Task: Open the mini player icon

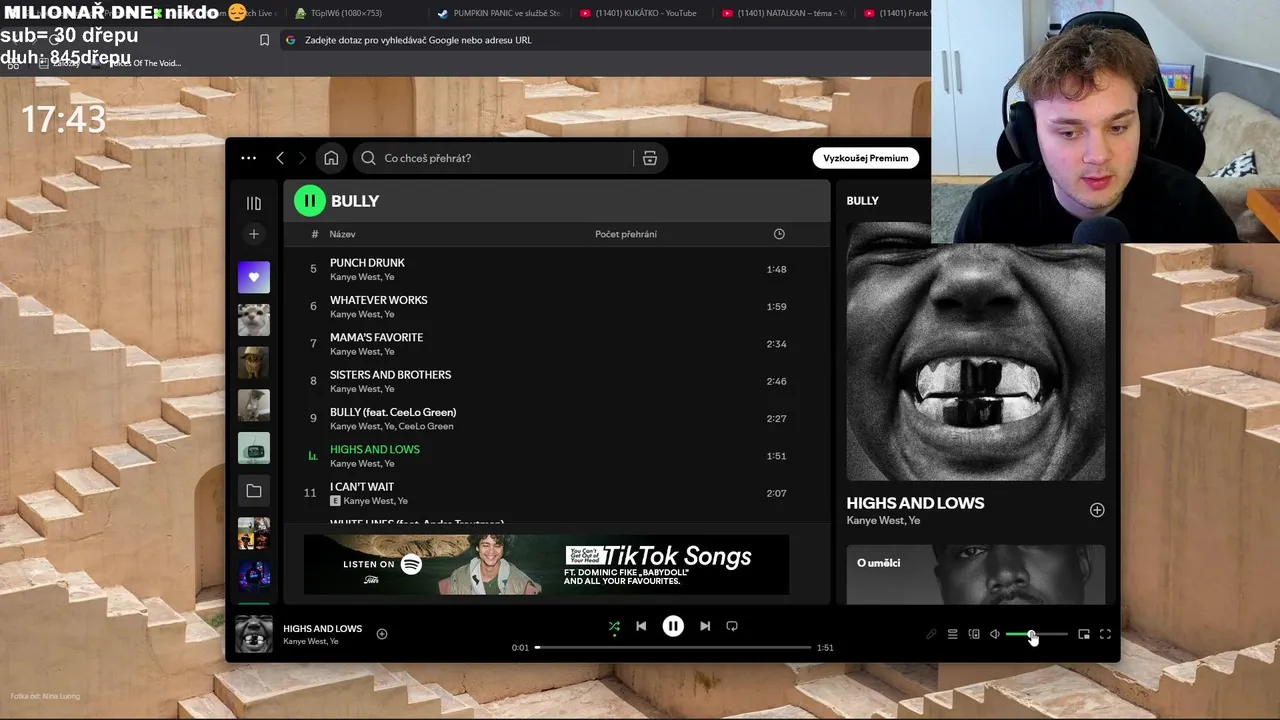Action: pos(1084,634)
